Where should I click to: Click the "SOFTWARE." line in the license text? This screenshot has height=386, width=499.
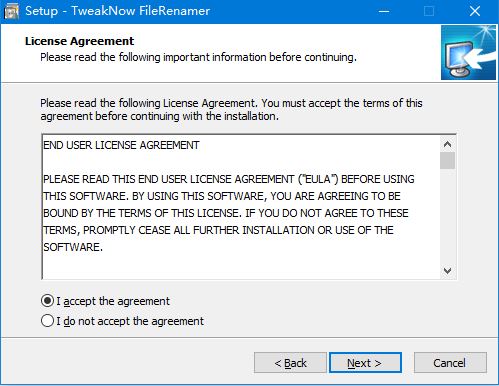[x=73, y=247]
